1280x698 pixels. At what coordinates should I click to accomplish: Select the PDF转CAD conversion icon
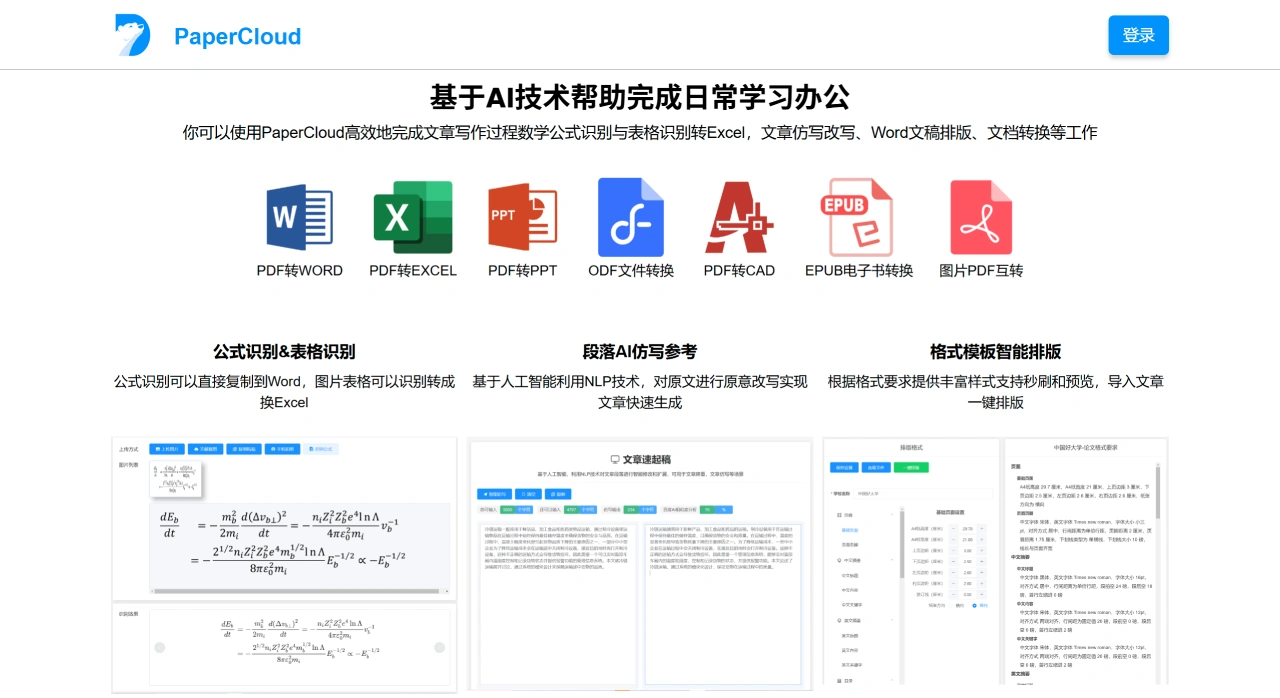tap(740, 216)
